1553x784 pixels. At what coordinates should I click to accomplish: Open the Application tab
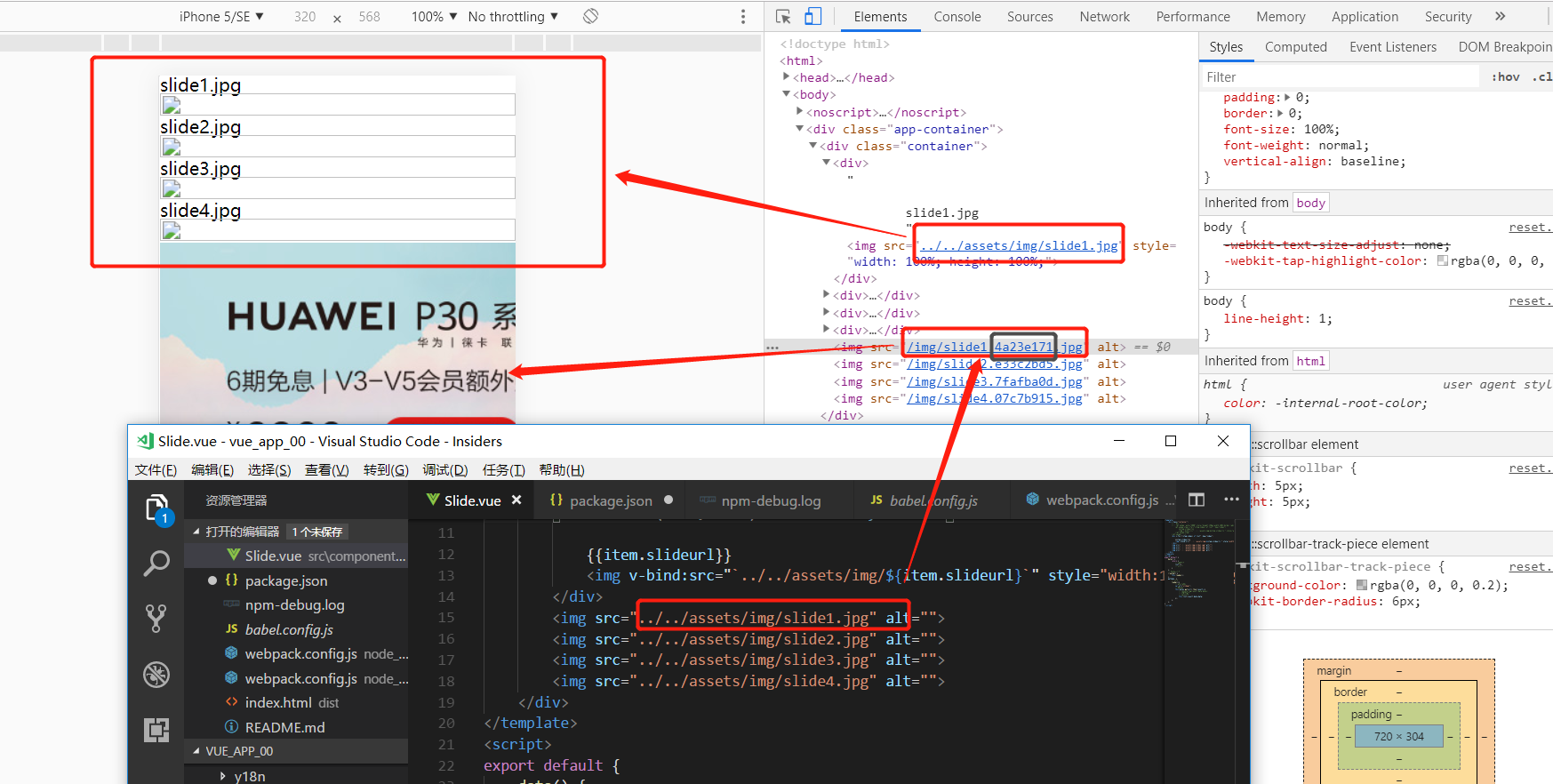pyautogui.click(x=1365, y=16)
